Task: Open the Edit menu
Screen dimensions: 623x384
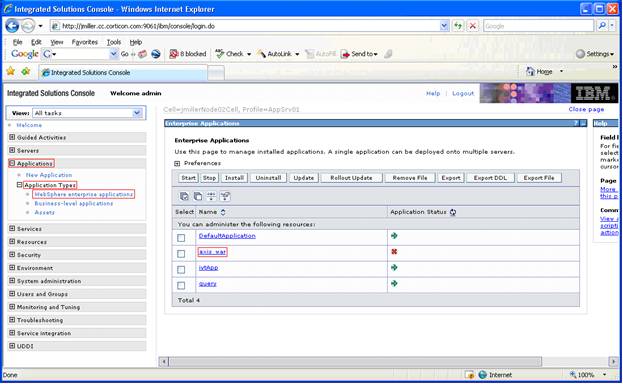Action: pyautogui.click(x=36, y=42)
